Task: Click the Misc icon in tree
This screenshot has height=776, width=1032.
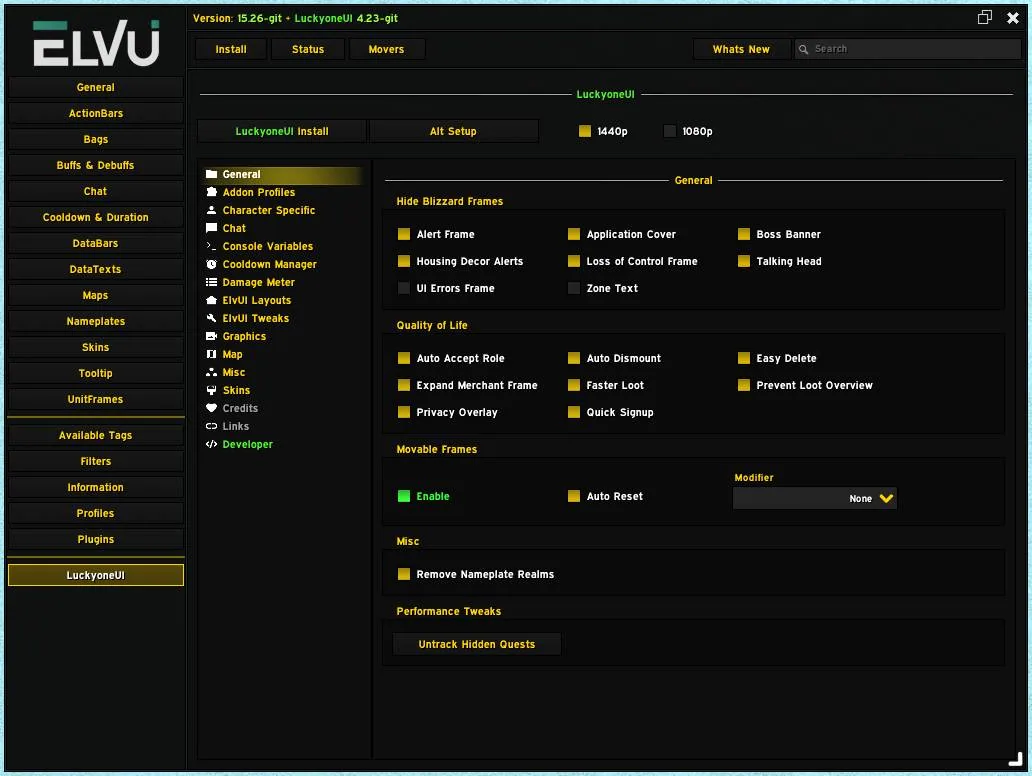Action: click(211, 372)
